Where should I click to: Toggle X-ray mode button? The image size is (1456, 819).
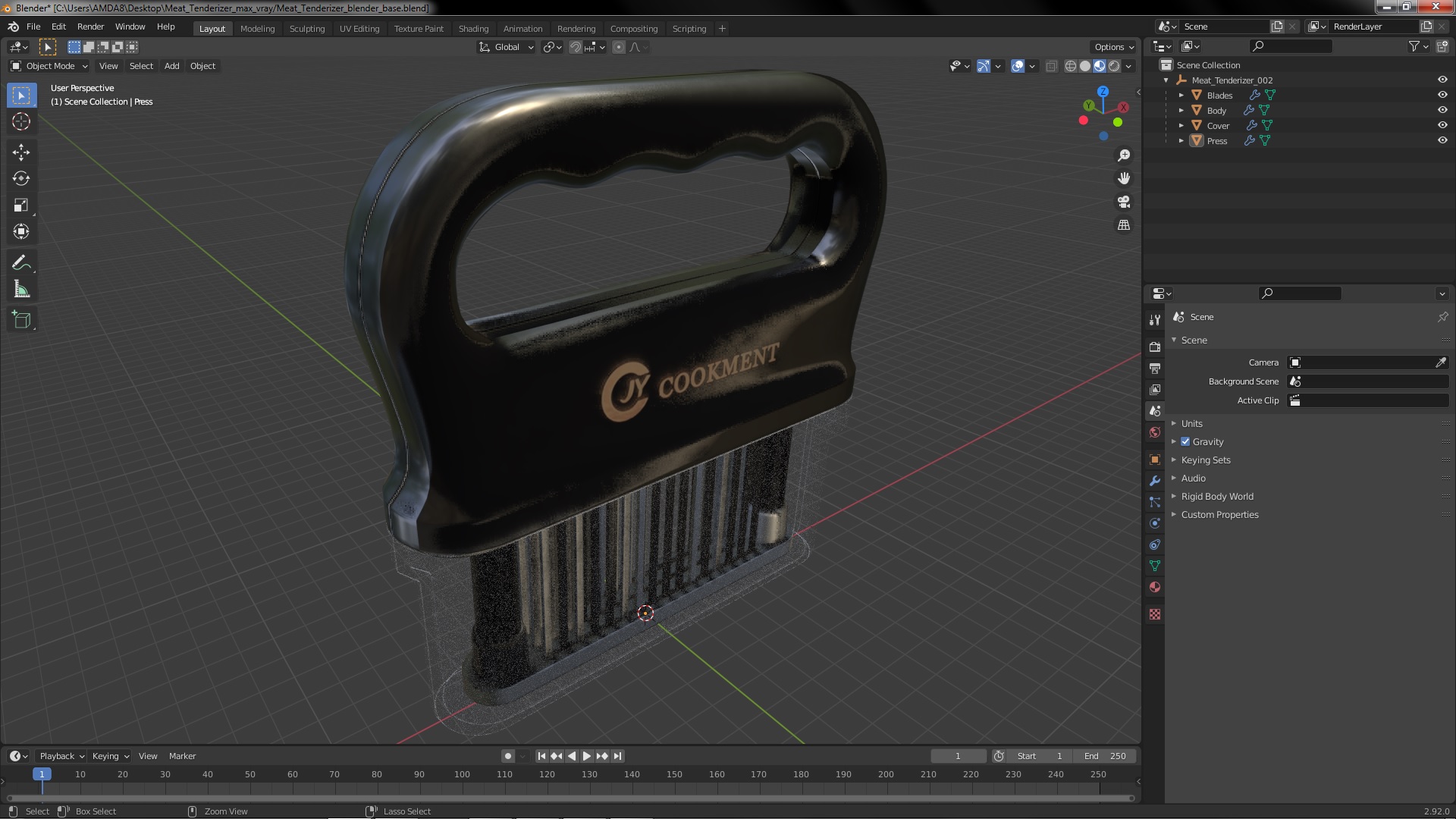click(x=1051, y=66)
